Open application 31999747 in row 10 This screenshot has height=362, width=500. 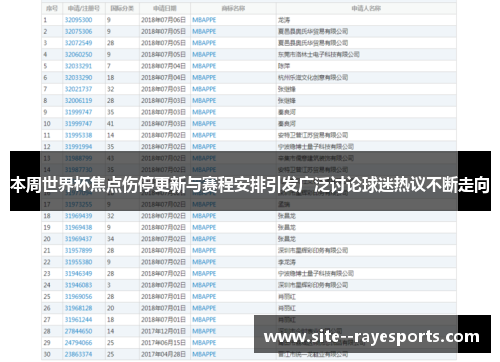[x=78, y=124]
